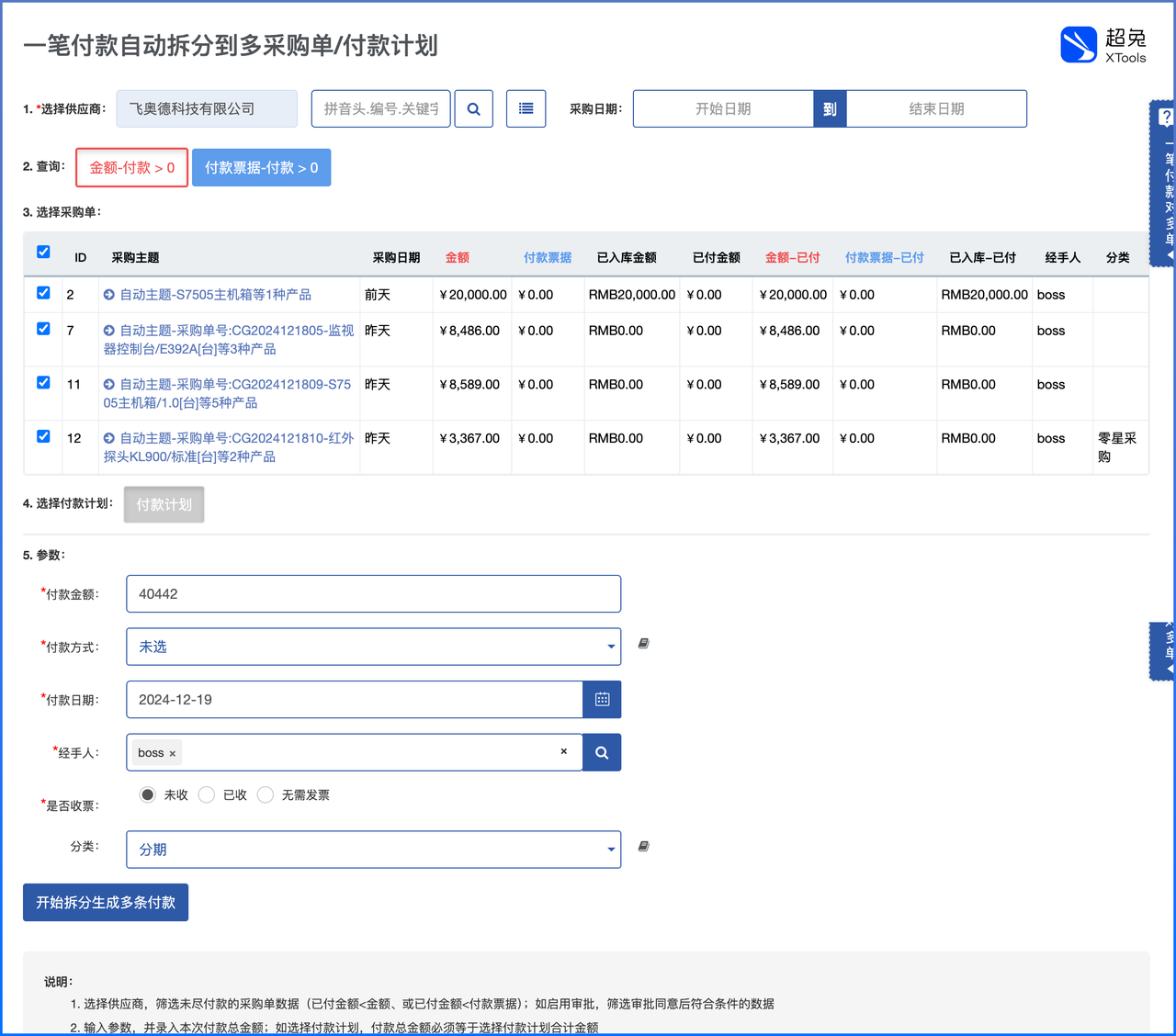
Task: Uncheck purchase order ID 7 checkbox
Action: pyautogui.click(x=43, y=328)
